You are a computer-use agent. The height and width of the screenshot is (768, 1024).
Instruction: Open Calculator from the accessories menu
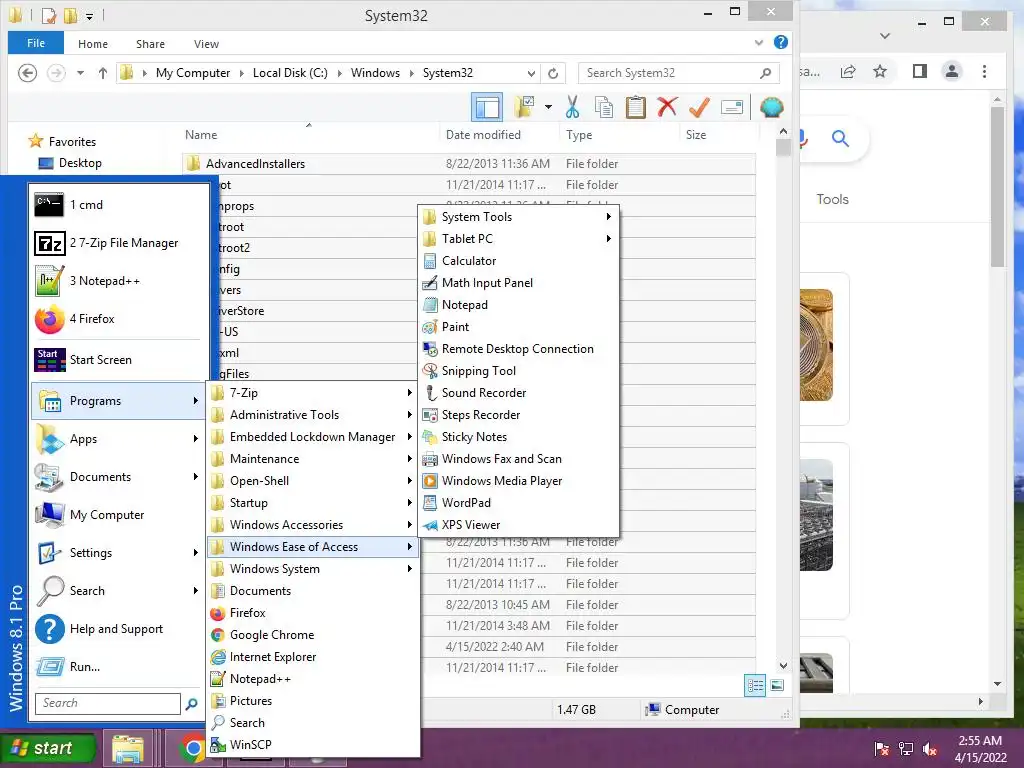click(x=519, y=261)
